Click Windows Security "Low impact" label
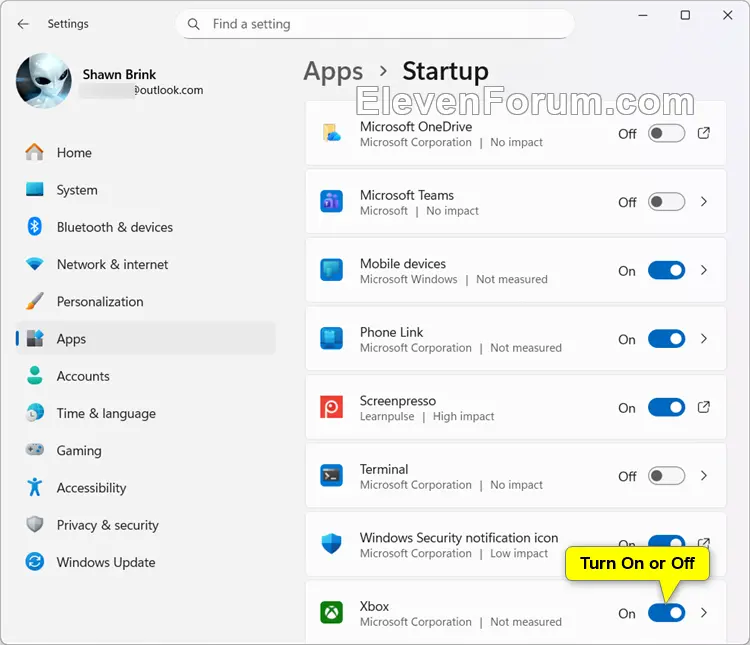This screenshot has width=750, height=645. click(x=519, y=553)
